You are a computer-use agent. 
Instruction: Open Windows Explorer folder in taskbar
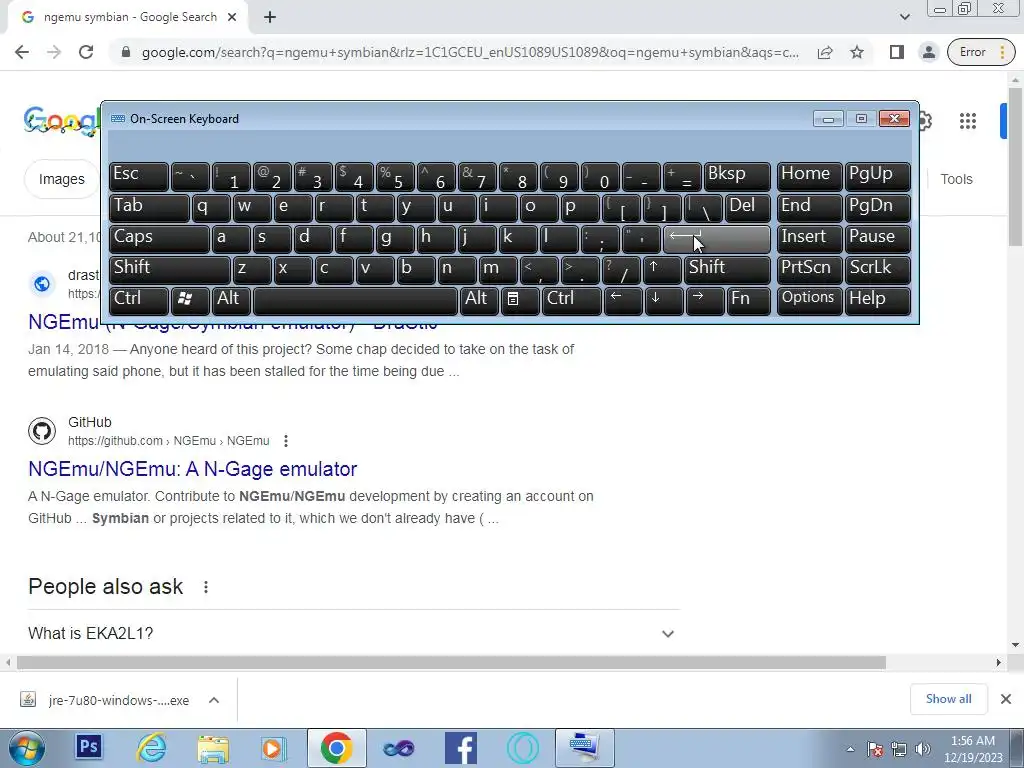coord(214,748)
